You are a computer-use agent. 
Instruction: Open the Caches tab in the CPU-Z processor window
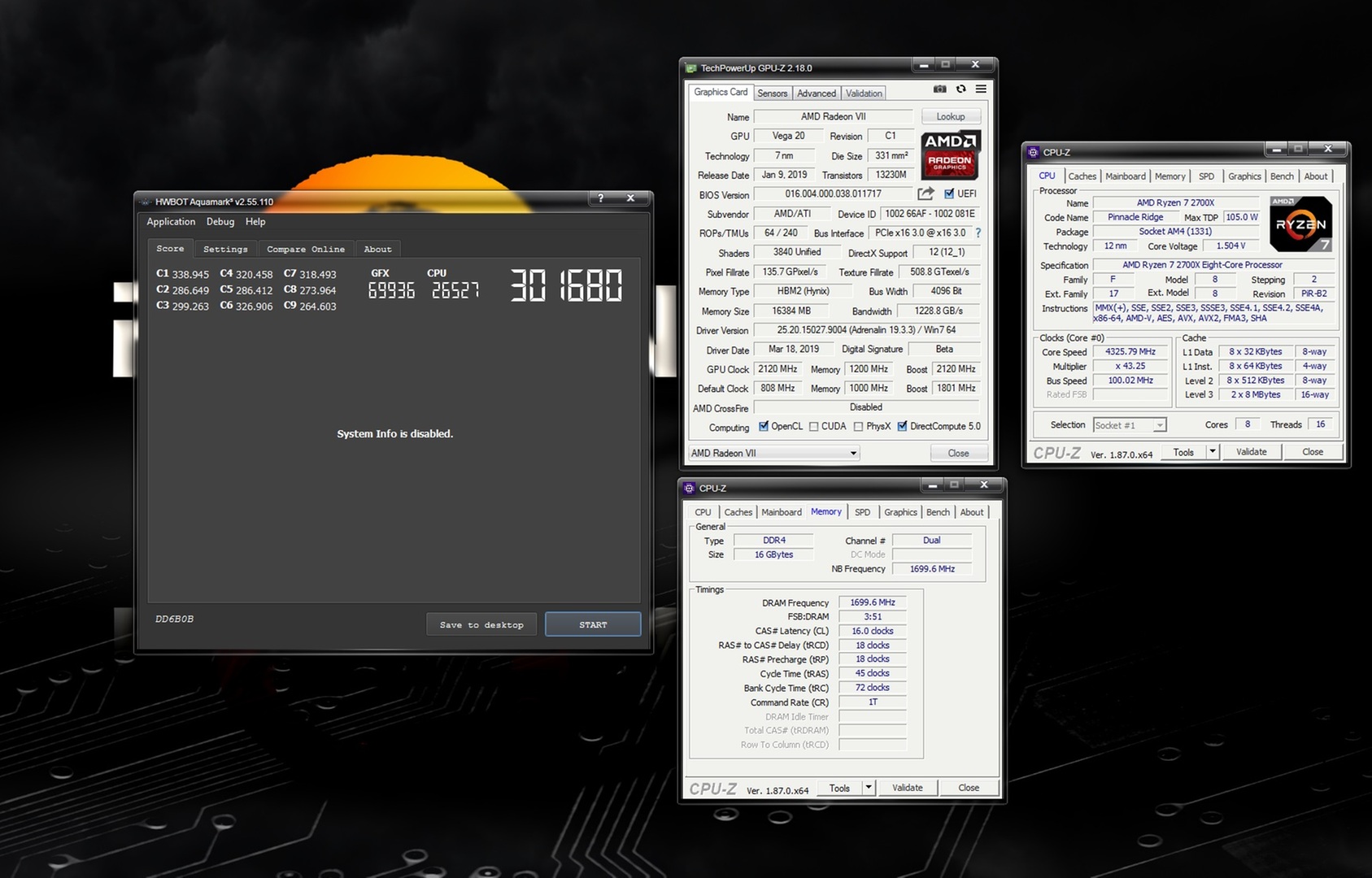pyautogui.click(x=1082, y=176)
